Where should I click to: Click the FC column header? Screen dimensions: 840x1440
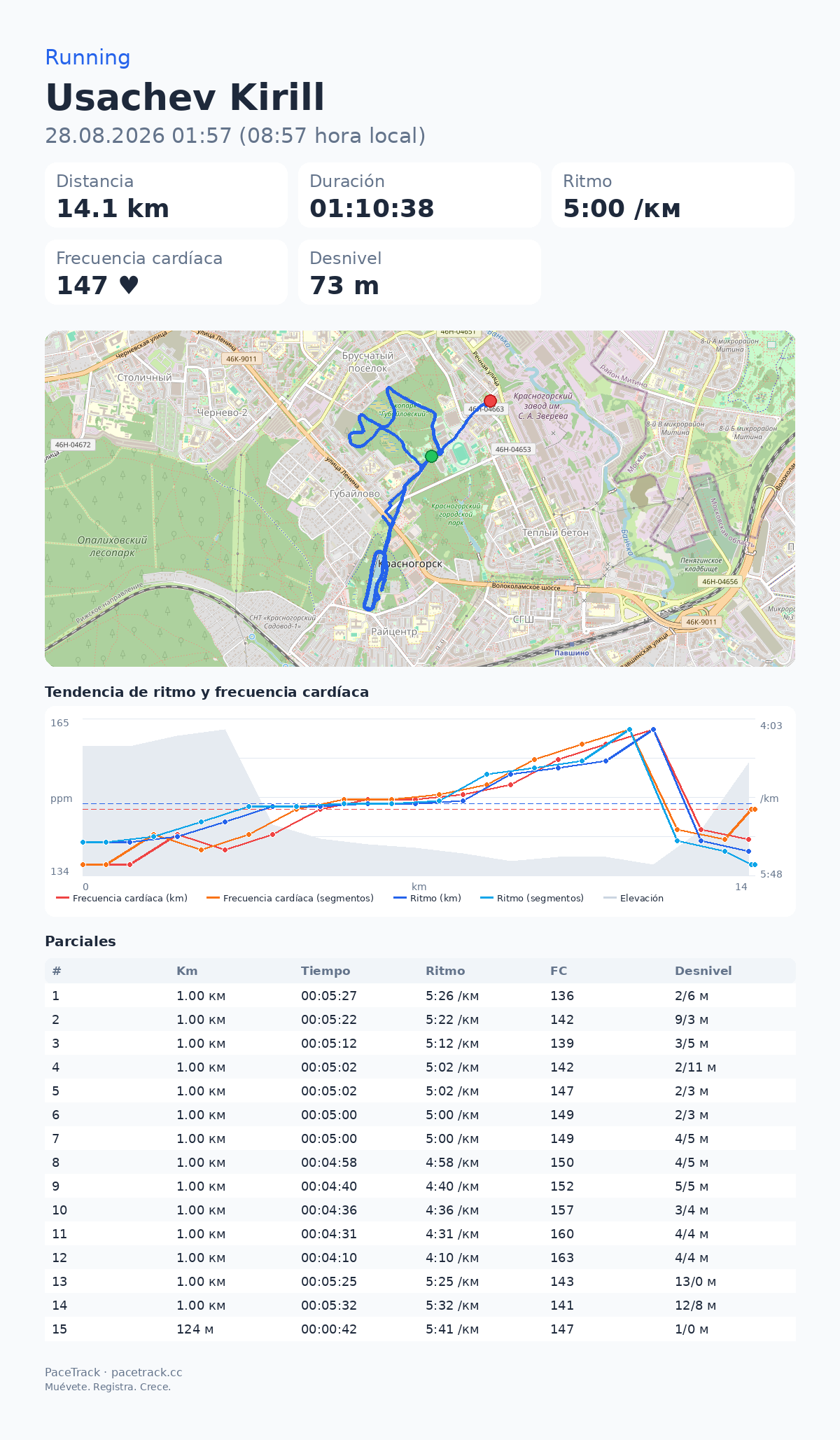pos(559,971)
